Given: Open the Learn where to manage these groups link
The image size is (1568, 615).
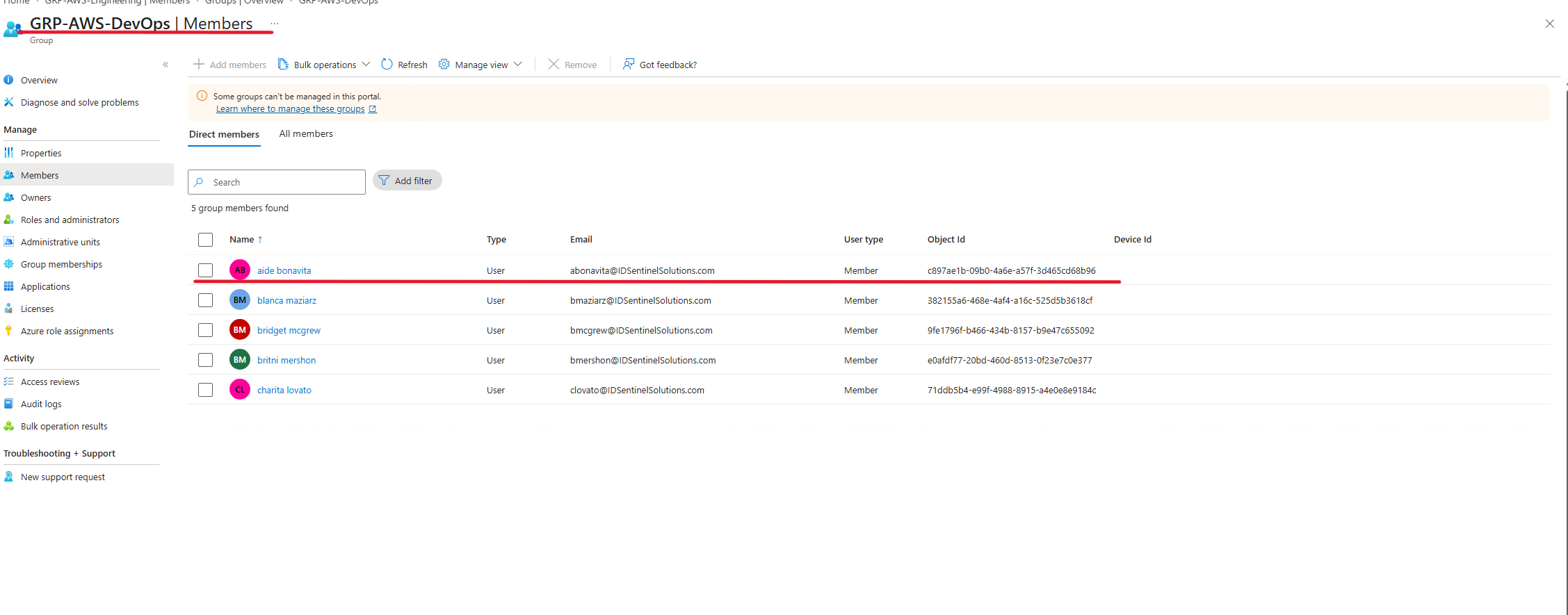Looking at the screenshot, I should point(290,109).
